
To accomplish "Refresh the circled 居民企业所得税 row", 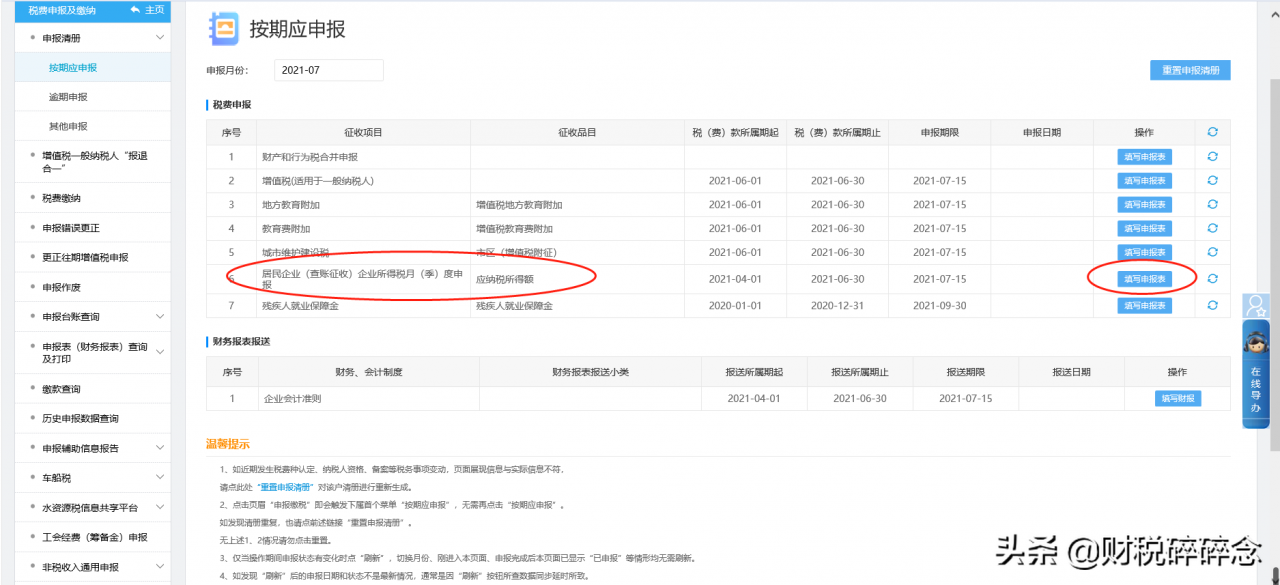I will click(1212, 279).
